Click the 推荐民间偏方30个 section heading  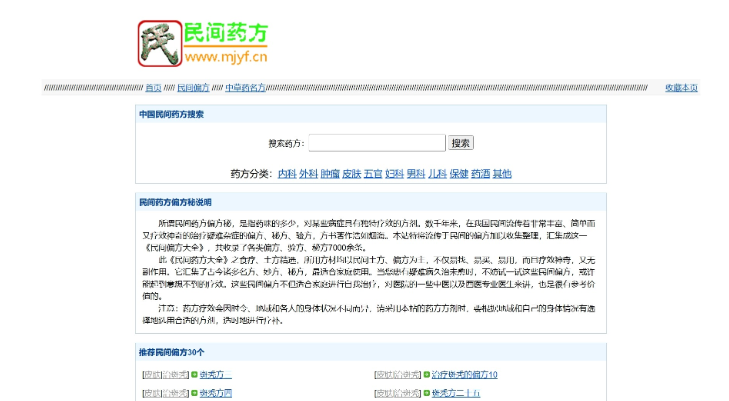172,352
